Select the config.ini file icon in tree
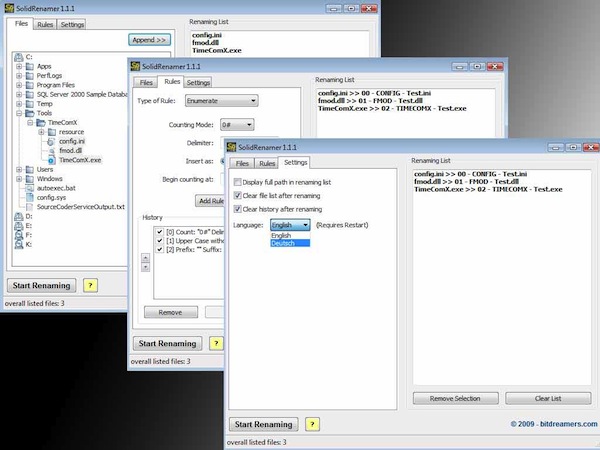The width and height of the screenshot is (600, 450). (51, 142)
